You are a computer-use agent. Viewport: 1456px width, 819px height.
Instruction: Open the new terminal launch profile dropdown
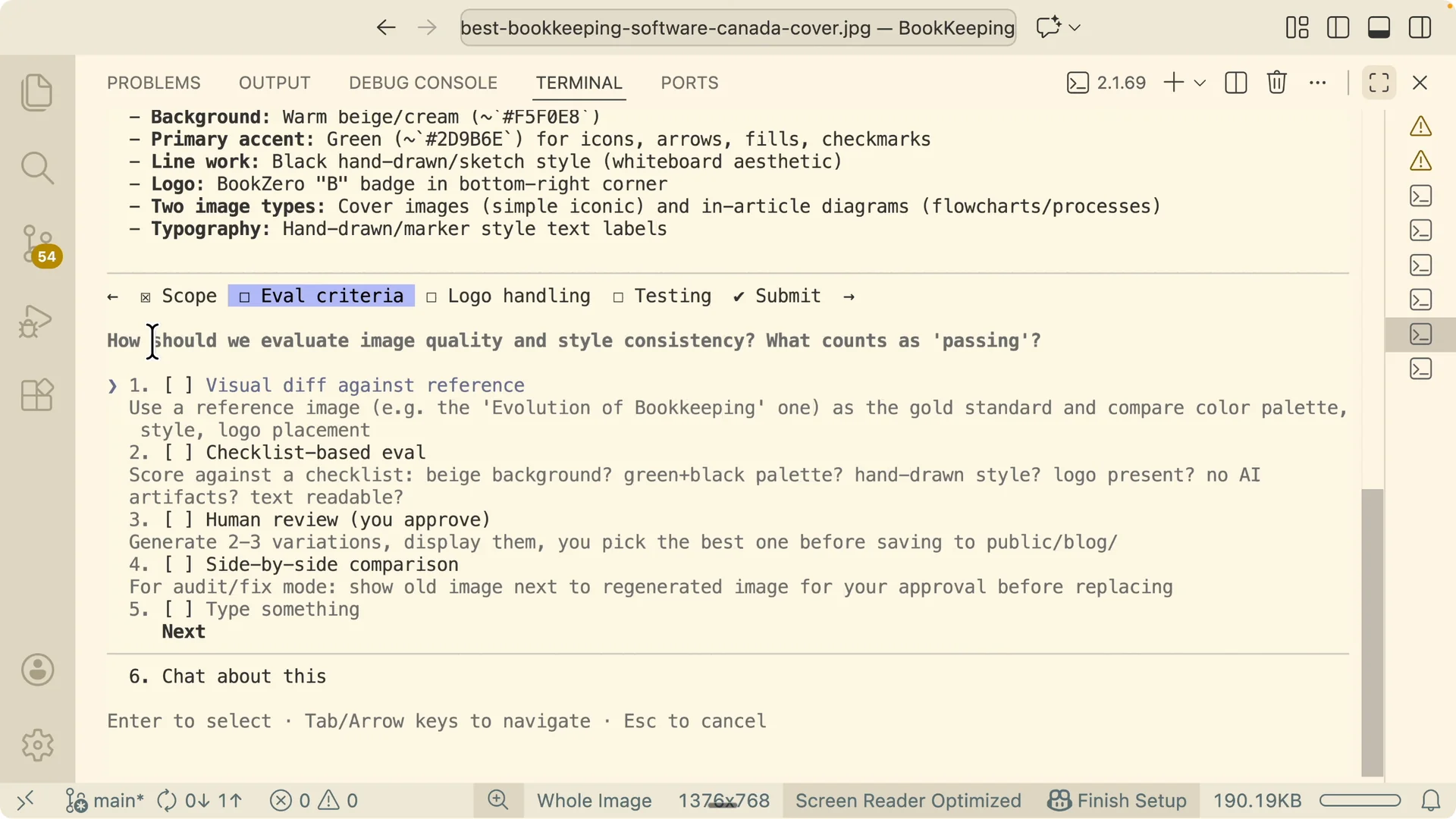point(1200,83)
